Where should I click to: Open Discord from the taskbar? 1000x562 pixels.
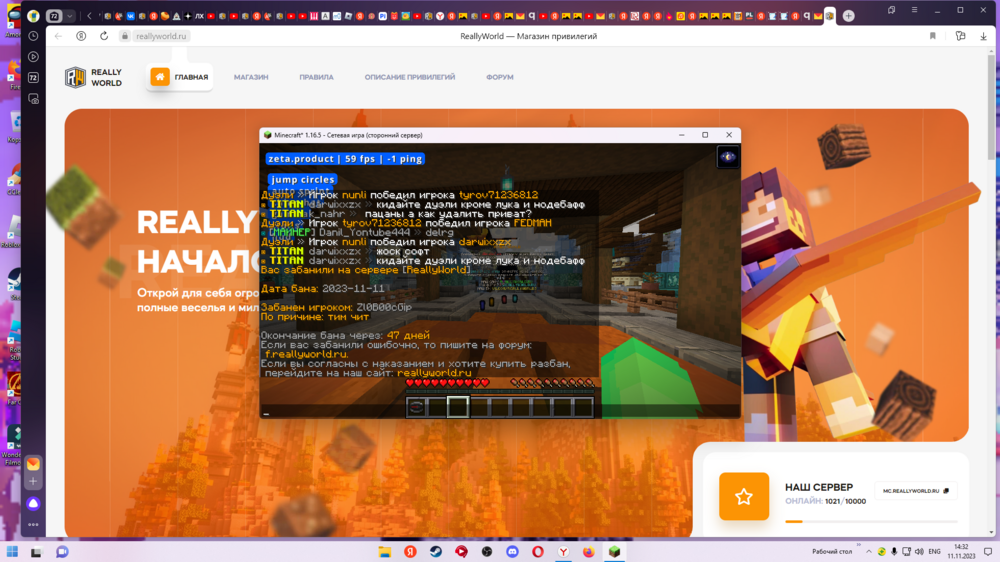(x=512, y=552)
